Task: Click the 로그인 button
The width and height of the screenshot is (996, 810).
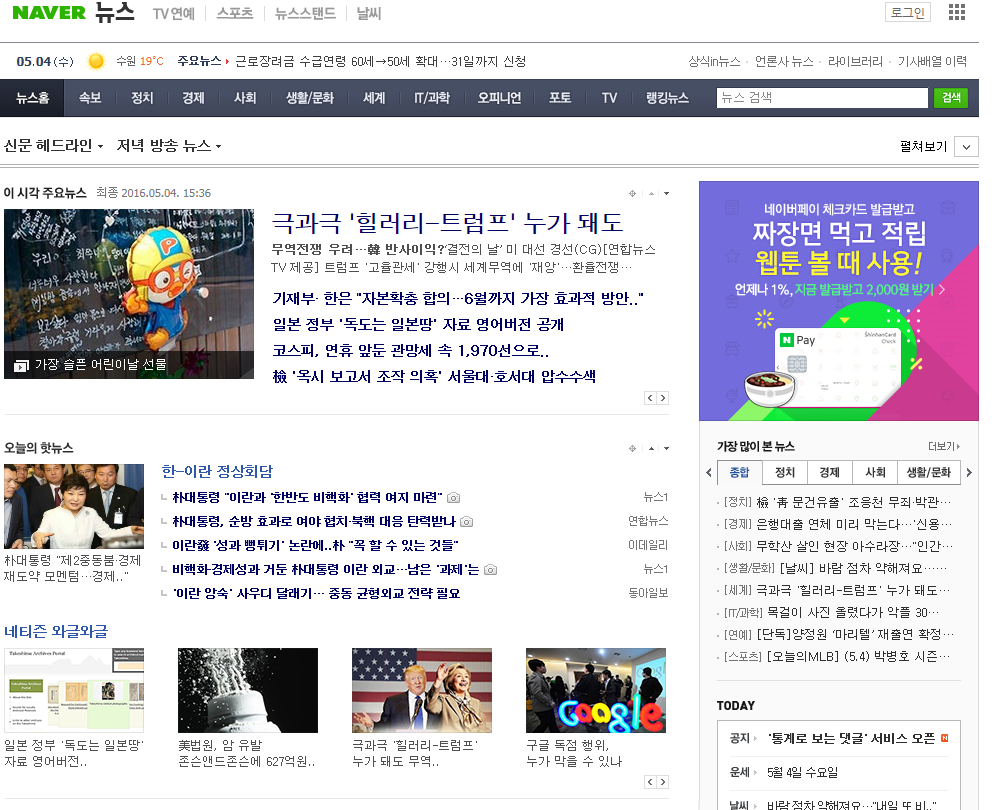Action: point(908,13)
